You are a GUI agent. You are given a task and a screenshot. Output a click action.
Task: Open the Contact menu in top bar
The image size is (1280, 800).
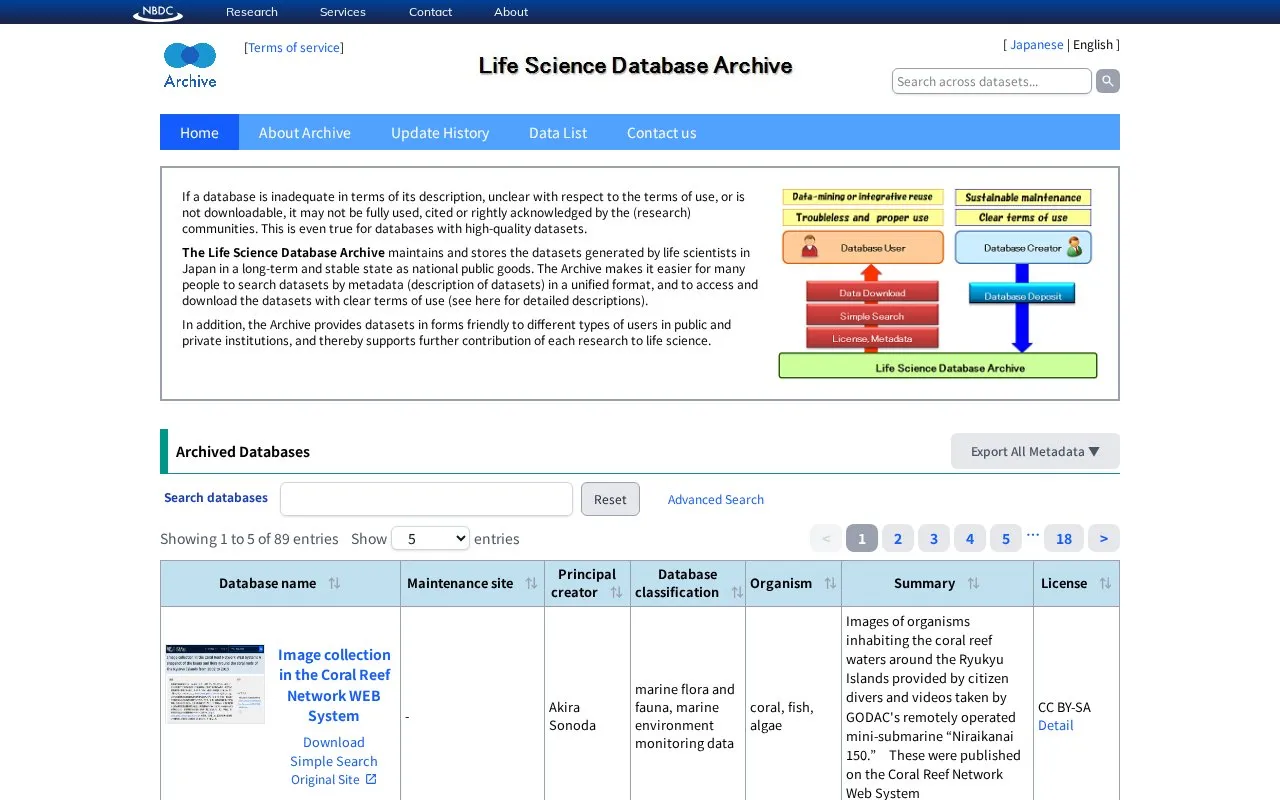[x=430, y=12]
